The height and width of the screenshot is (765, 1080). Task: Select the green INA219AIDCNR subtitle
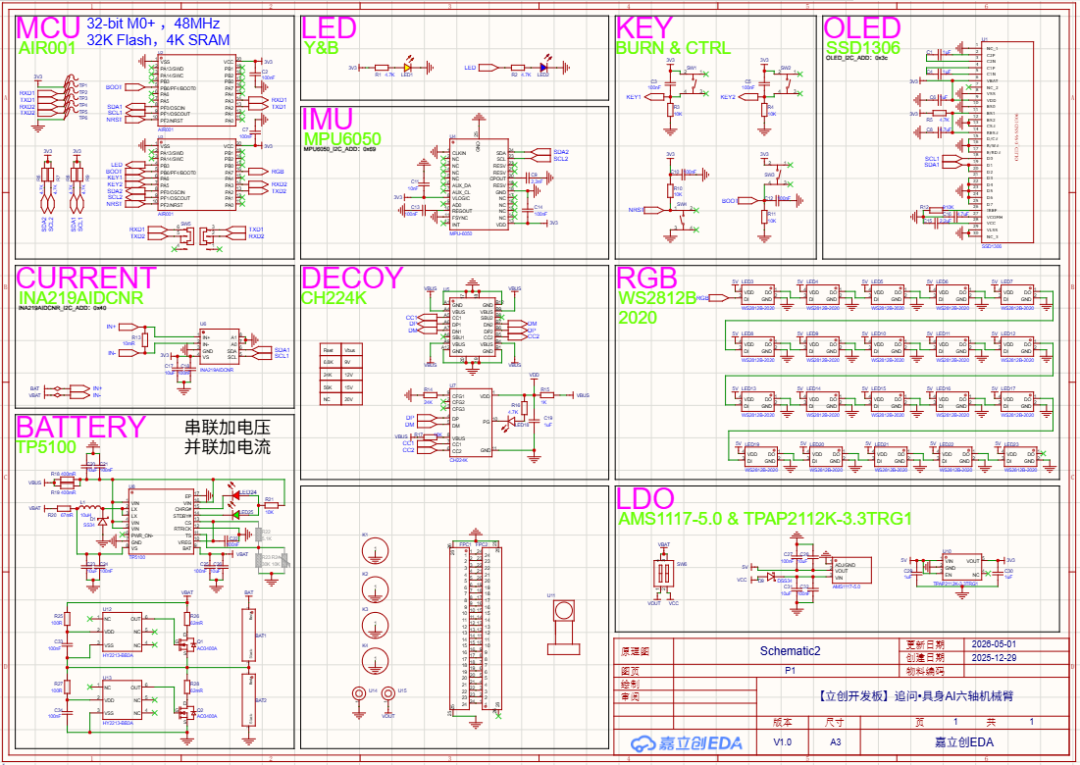pos(81,297)
